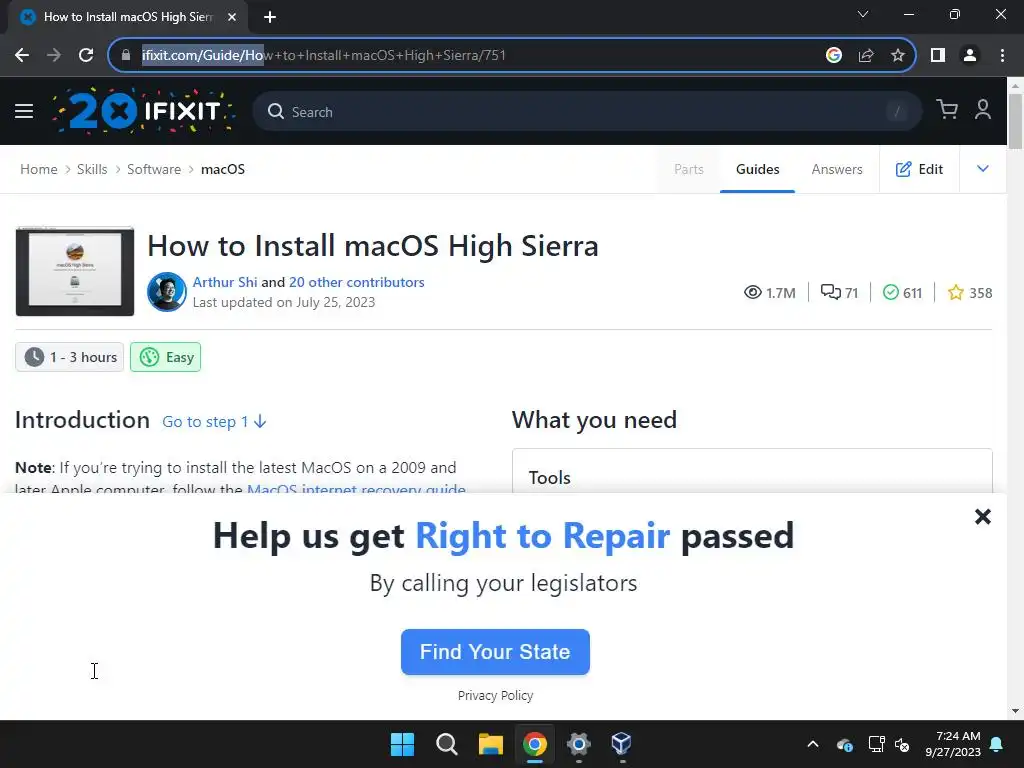Click the guide thumbnail image
Screen dimensions: 1024x768
point(75,271)
